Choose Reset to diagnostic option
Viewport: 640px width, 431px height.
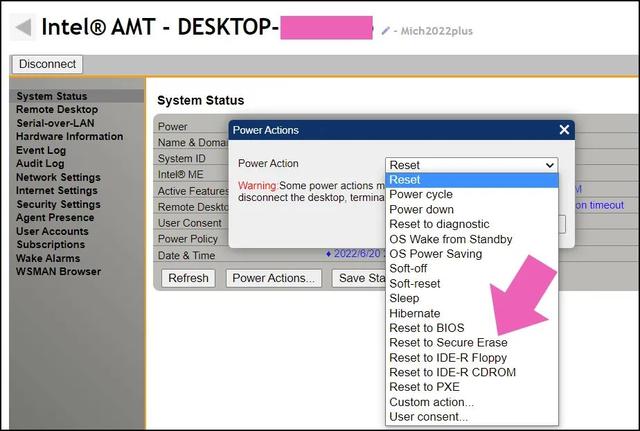coord(472,224)
